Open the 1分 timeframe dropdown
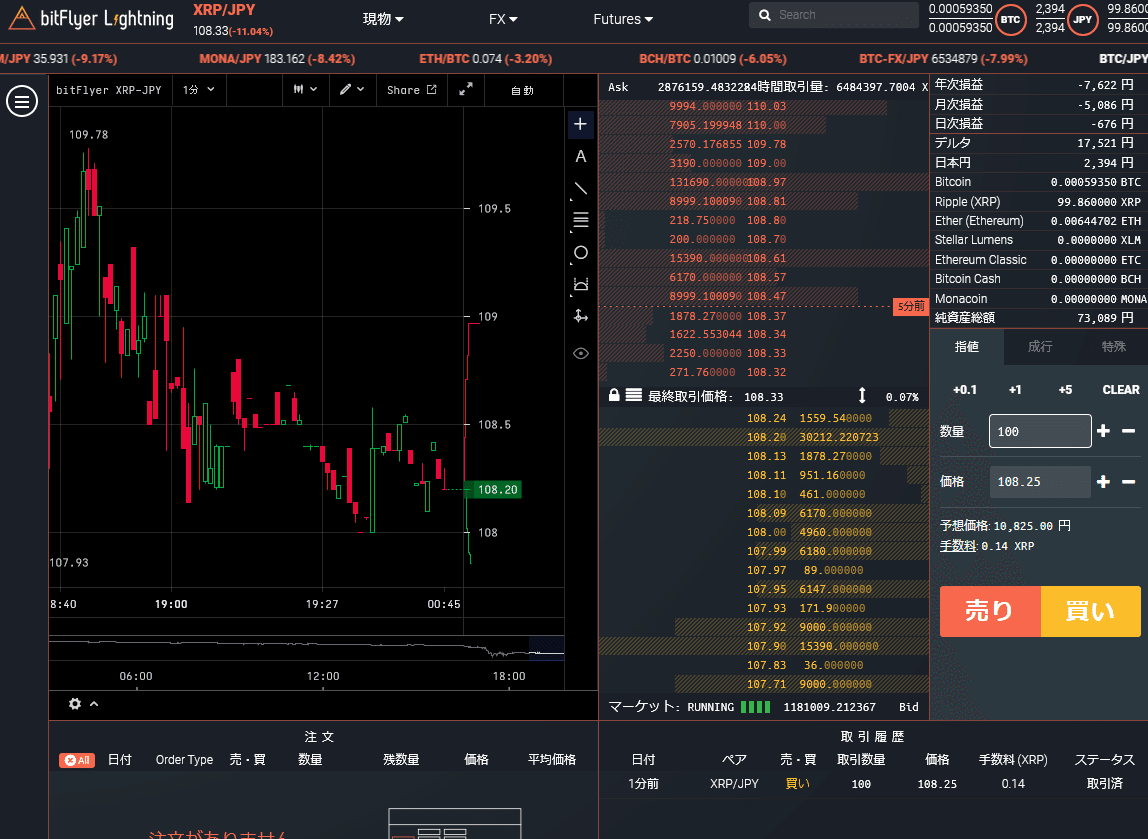 pyautogui.click(x=198, y=89)
